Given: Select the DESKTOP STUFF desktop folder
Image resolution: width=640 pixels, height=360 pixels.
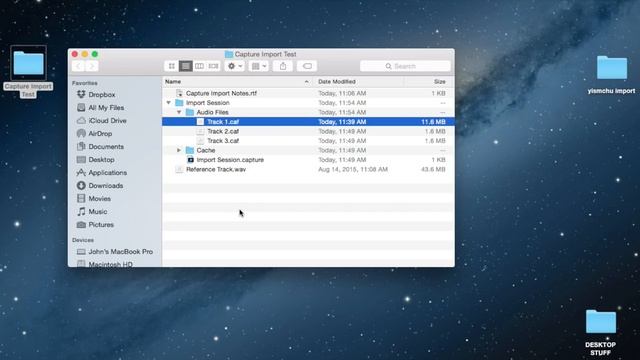Looking at the screenshot, I should 600,332.
